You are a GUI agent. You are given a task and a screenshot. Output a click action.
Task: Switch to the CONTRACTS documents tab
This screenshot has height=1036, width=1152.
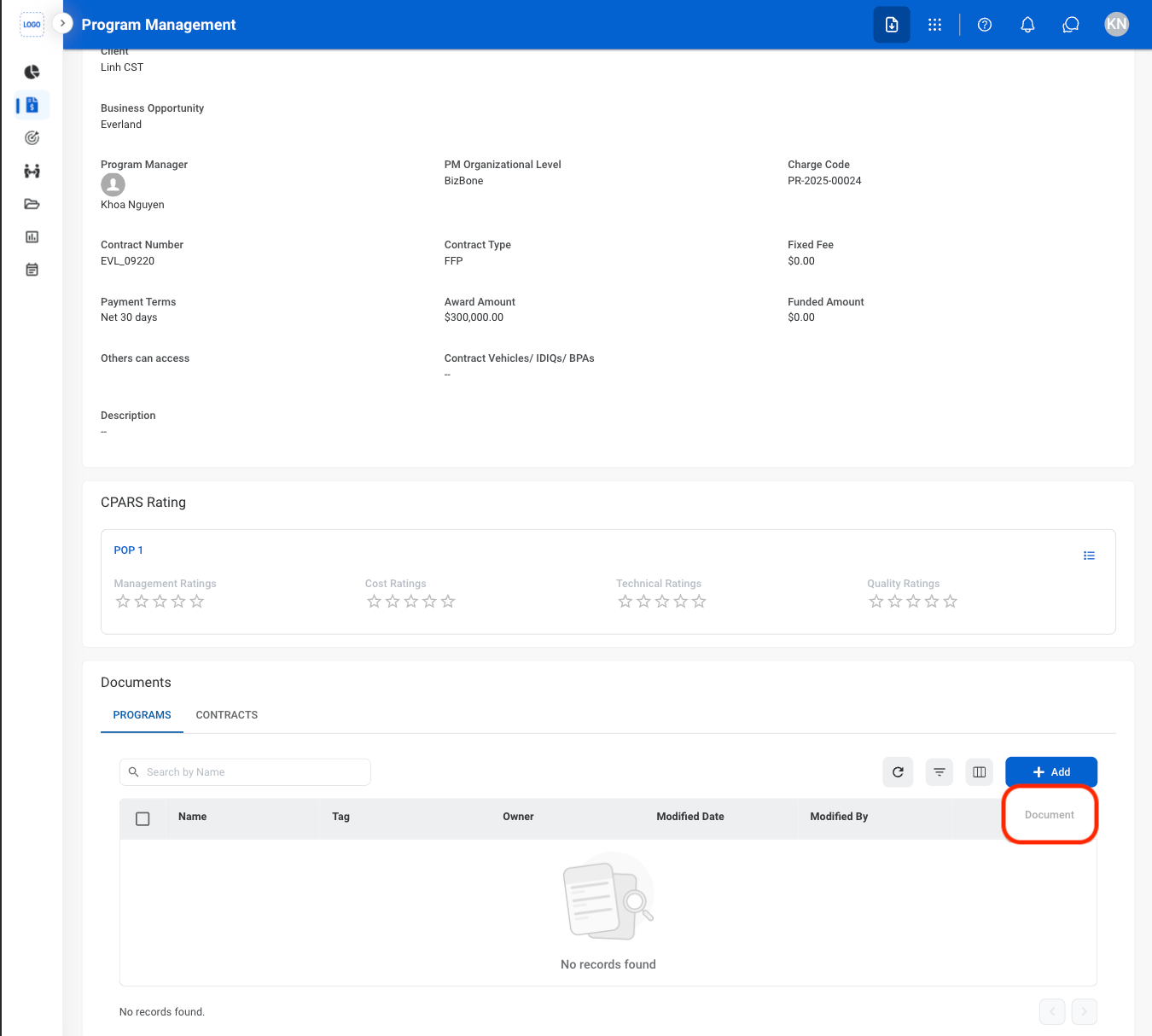(x=227, y=715)
